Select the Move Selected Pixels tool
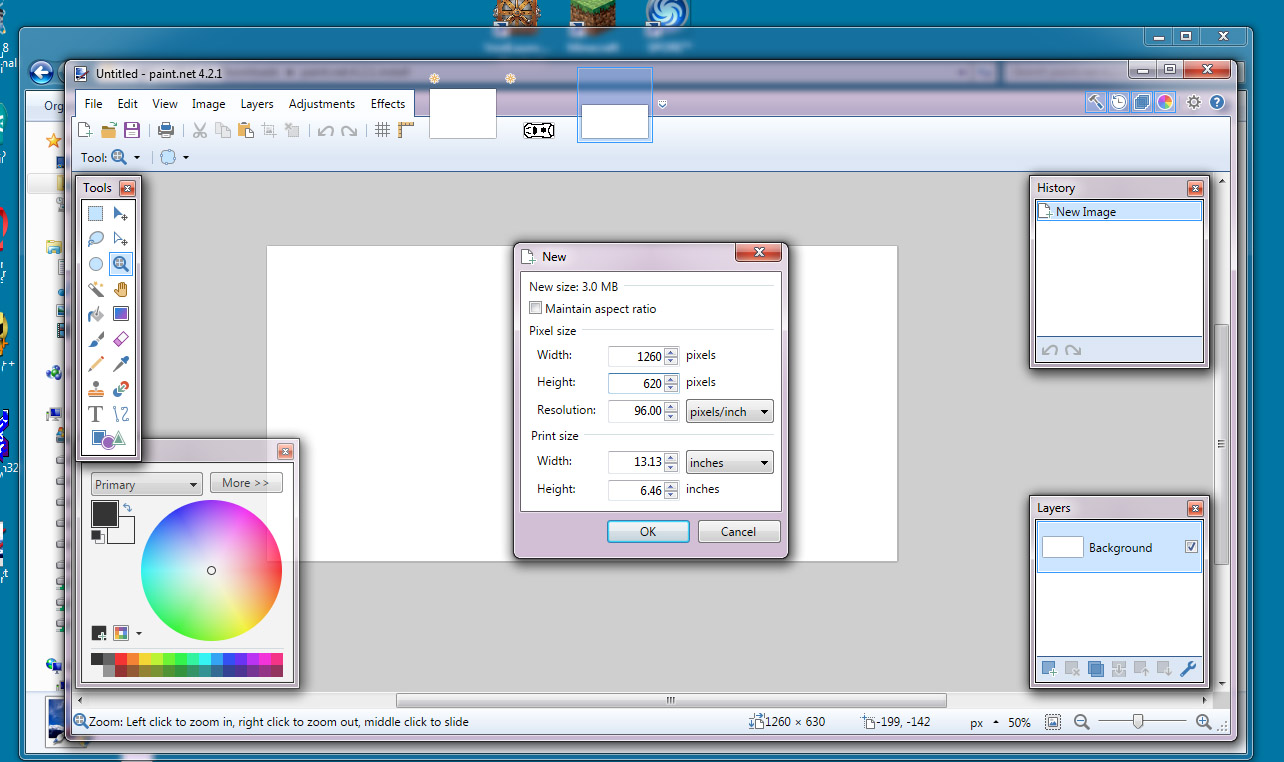 [x=121, y=213]
